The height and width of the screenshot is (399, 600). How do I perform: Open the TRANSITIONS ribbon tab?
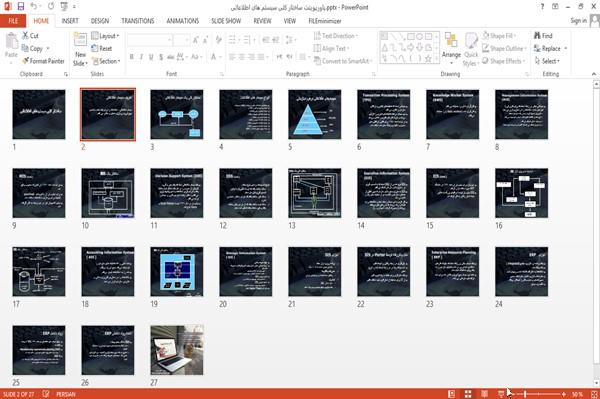(x=138, y=21)
